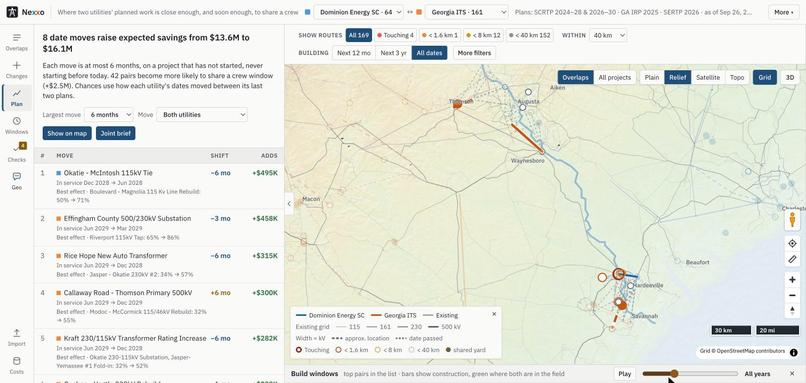The image size is (806, 383).
Task: Open the Dominion Energy SC utility dropdown
Action: (358, 12)
